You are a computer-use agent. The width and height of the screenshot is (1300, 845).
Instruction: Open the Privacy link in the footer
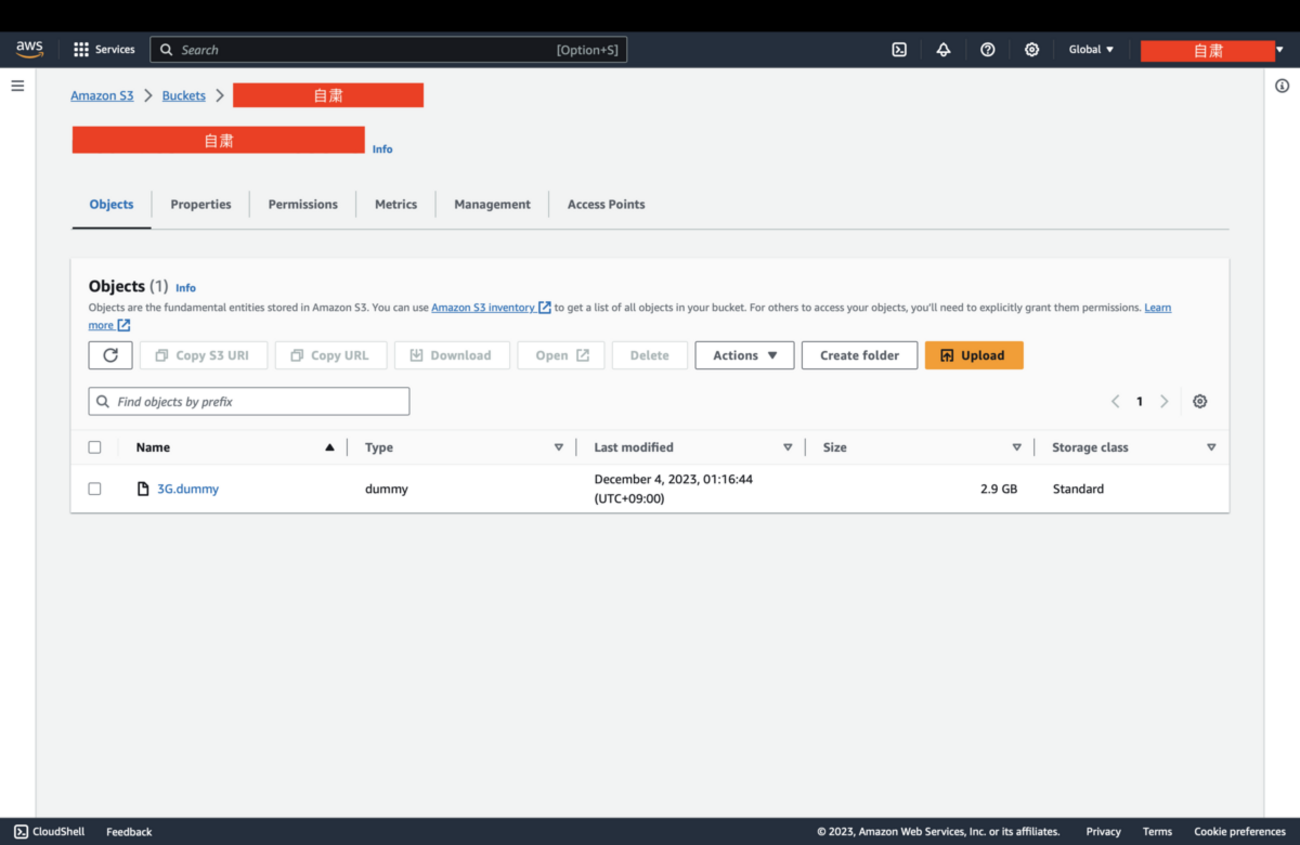click(x=1103, y=832)
